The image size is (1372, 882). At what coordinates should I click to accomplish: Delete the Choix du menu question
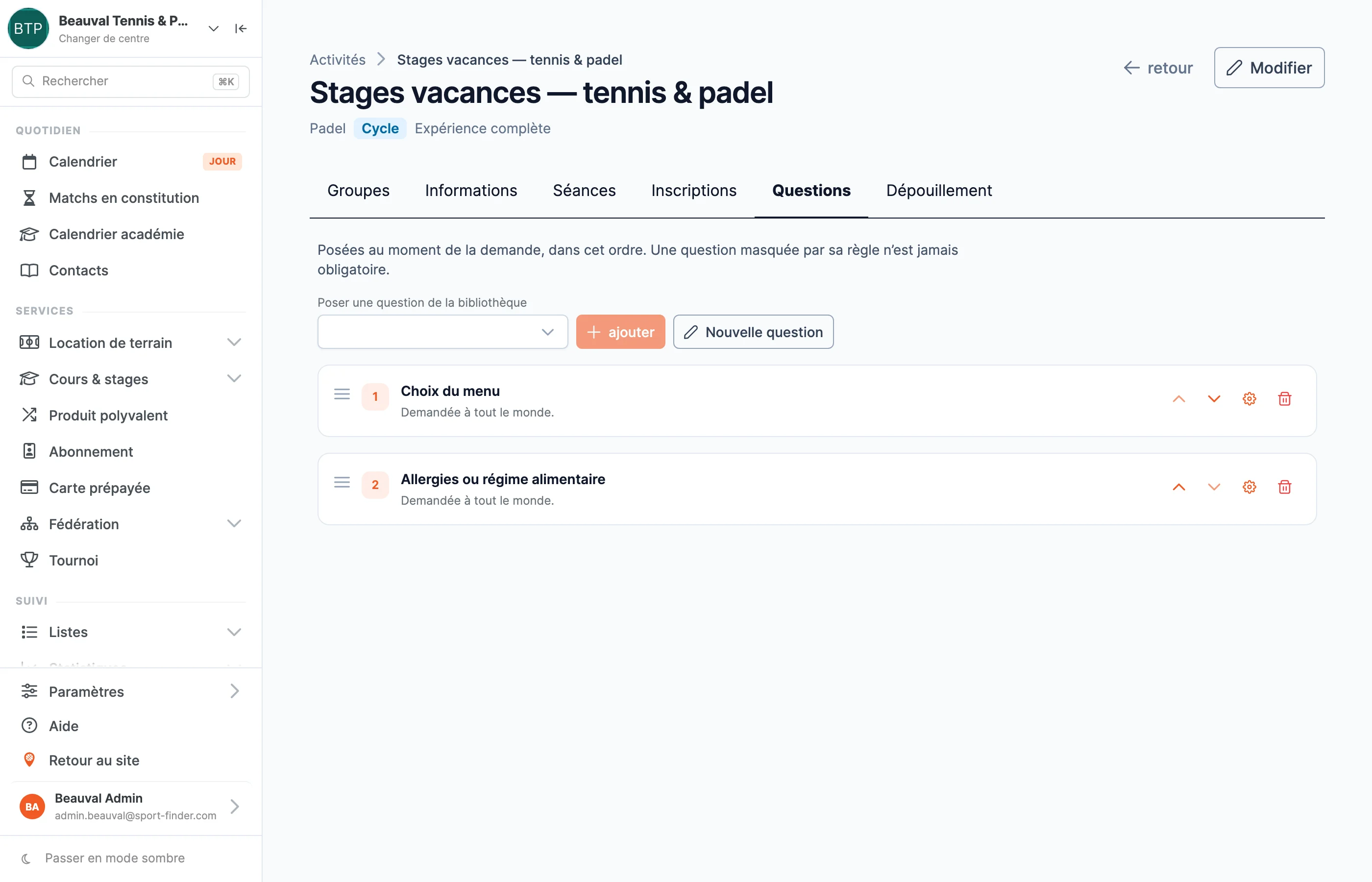click(x=1284, y=399)
